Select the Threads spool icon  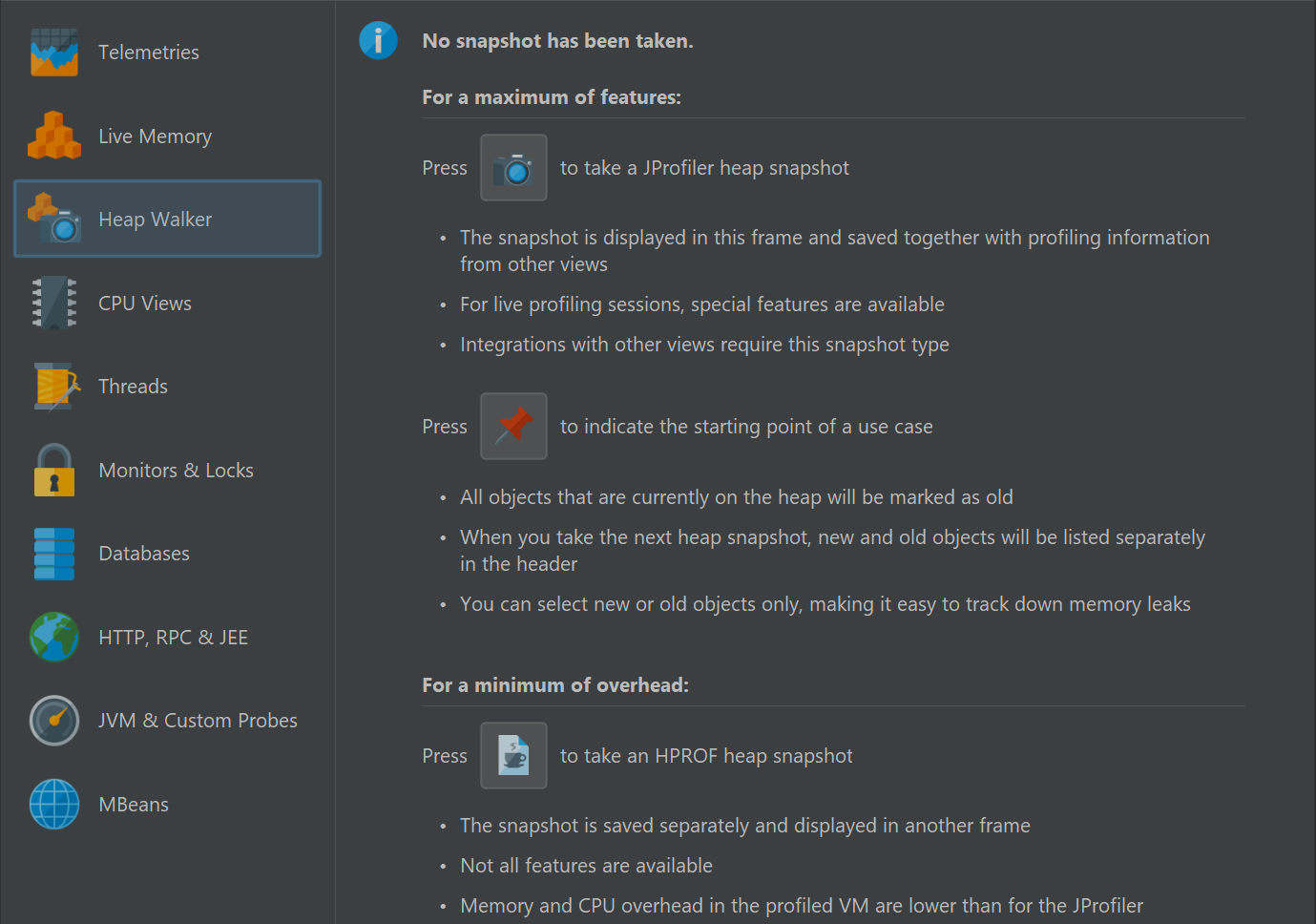coord(55,387)
